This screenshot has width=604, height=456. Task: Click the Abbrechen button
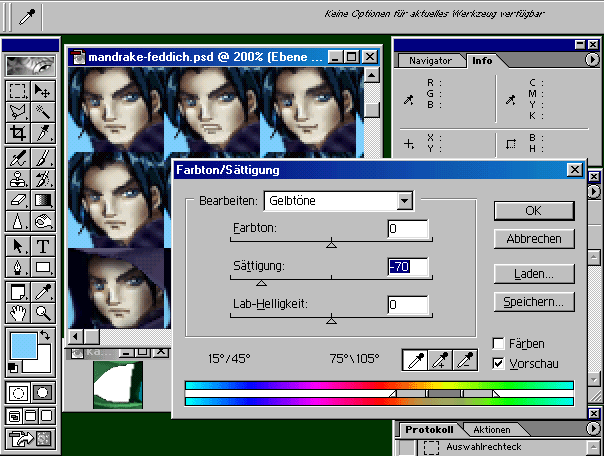click(534, 239)
